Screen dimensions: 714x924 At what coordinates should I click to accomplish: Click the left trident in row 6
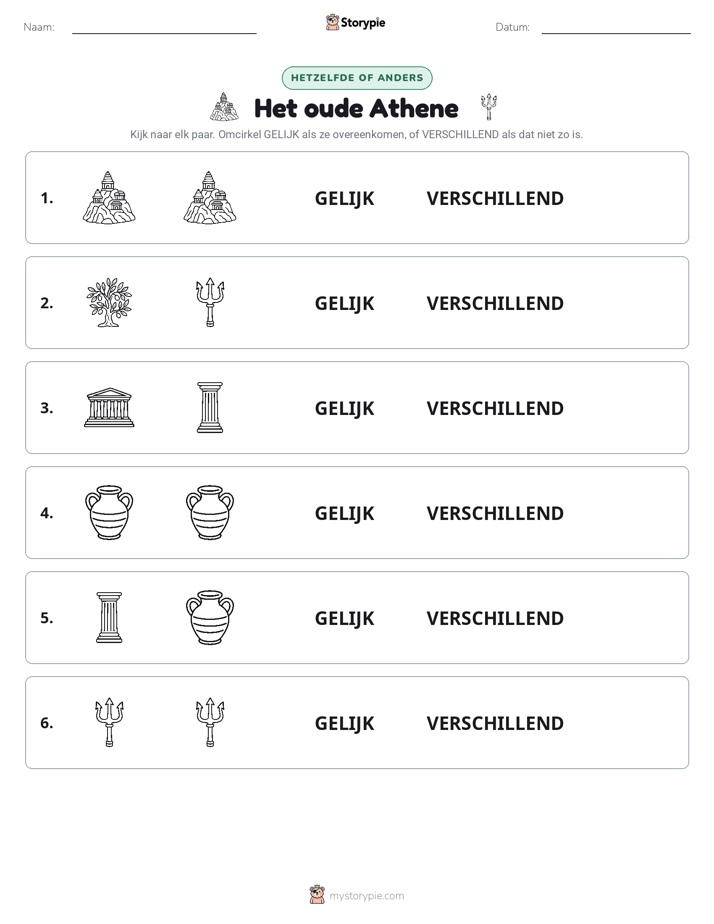point(109,722)
